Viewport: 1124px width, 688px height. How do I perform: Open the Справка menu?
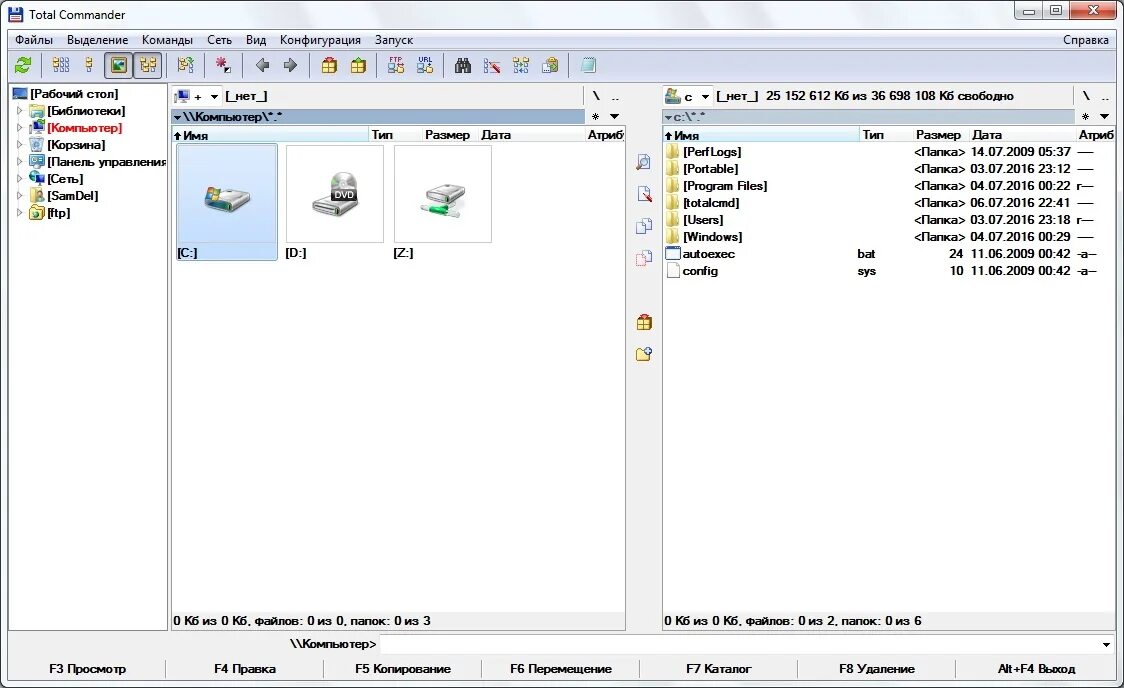click(1085, 40)
